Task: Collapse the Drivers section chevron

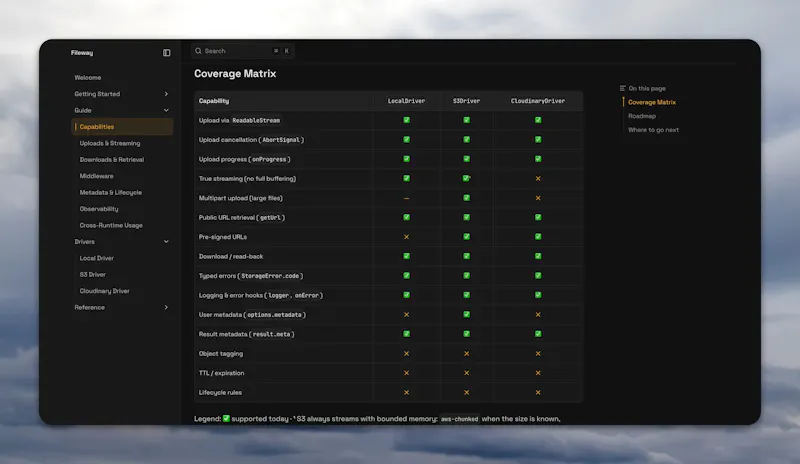Action: click(x=166, y=241)
